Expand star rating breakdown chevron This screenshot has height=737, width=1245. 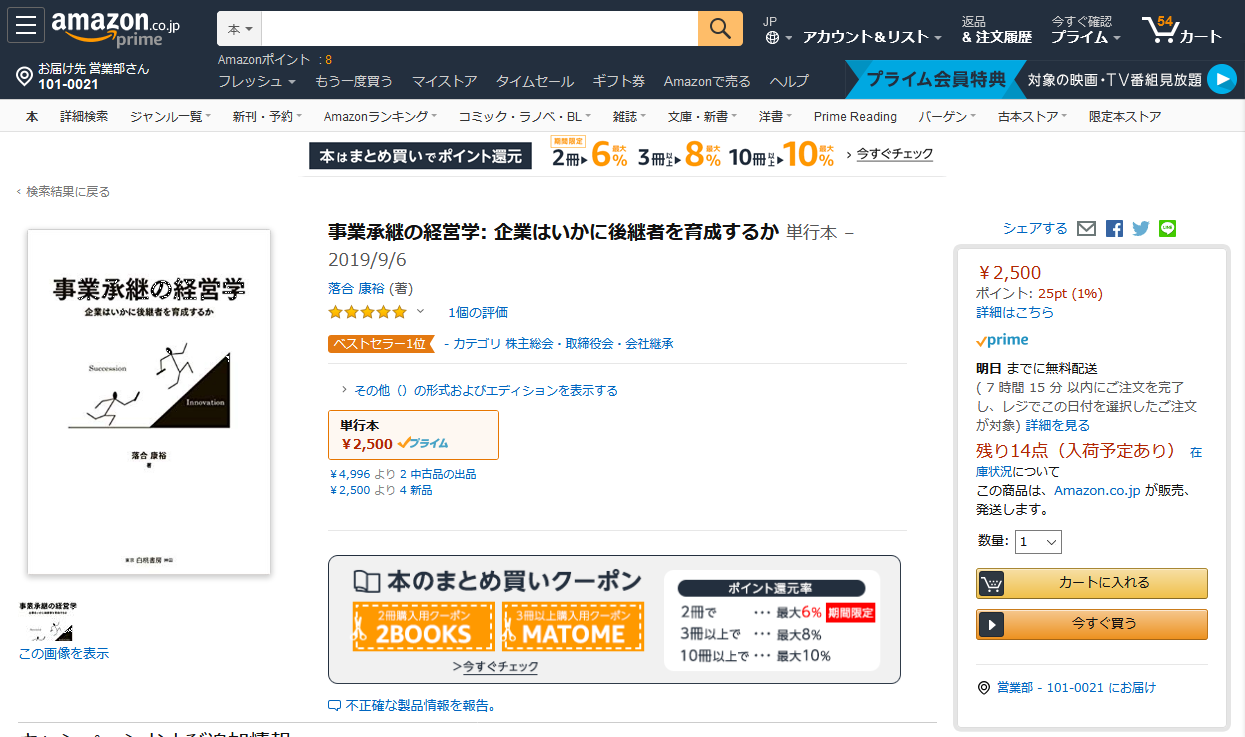[x=420, y=311]
